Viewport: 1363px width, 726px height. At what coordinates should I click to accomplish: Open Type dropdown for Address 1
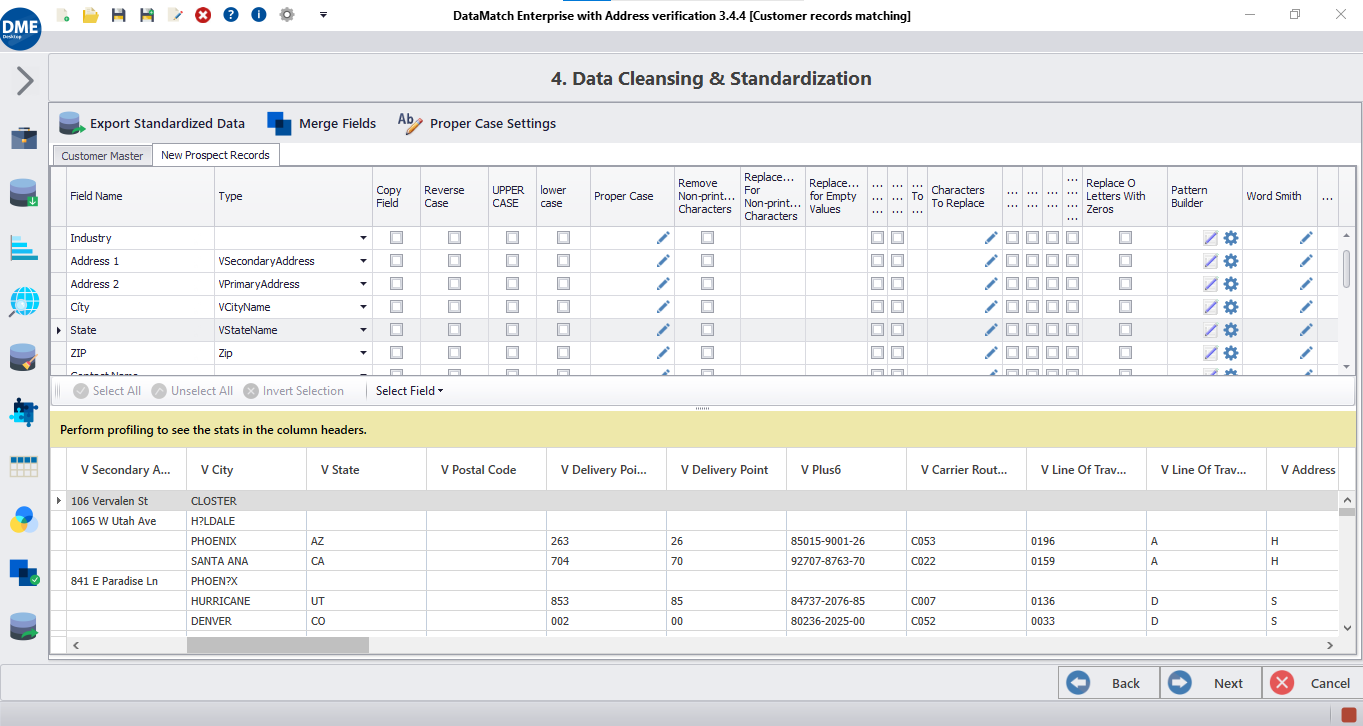(363, 261)
